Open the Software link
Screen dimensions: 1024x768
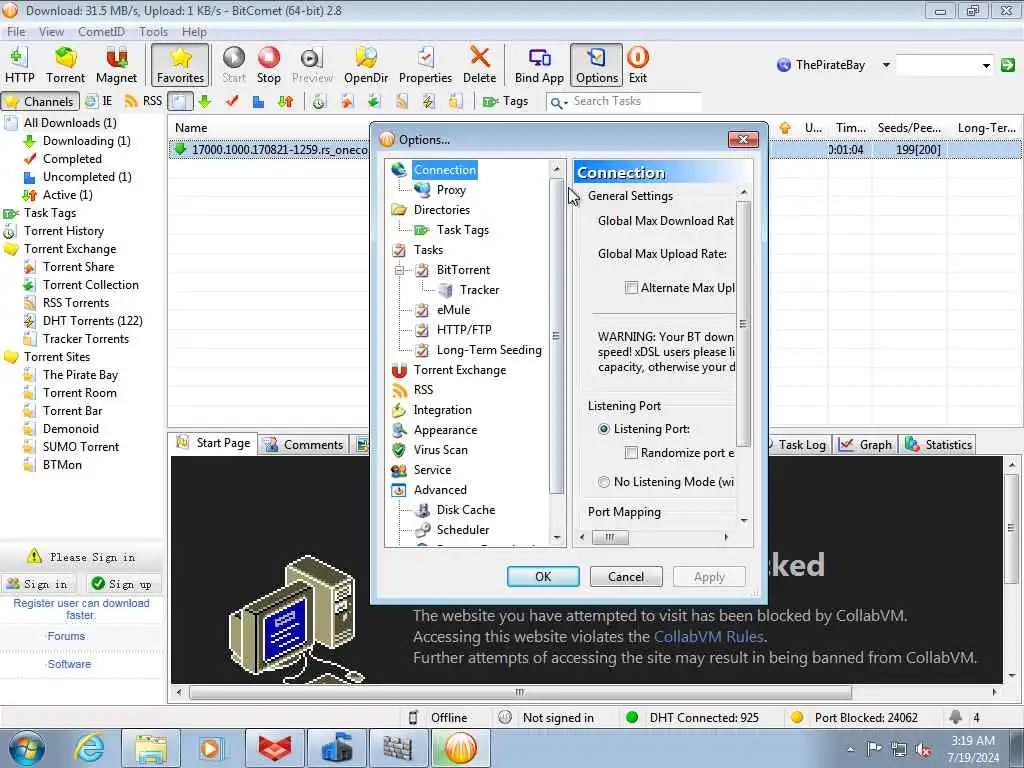point(69,664)
